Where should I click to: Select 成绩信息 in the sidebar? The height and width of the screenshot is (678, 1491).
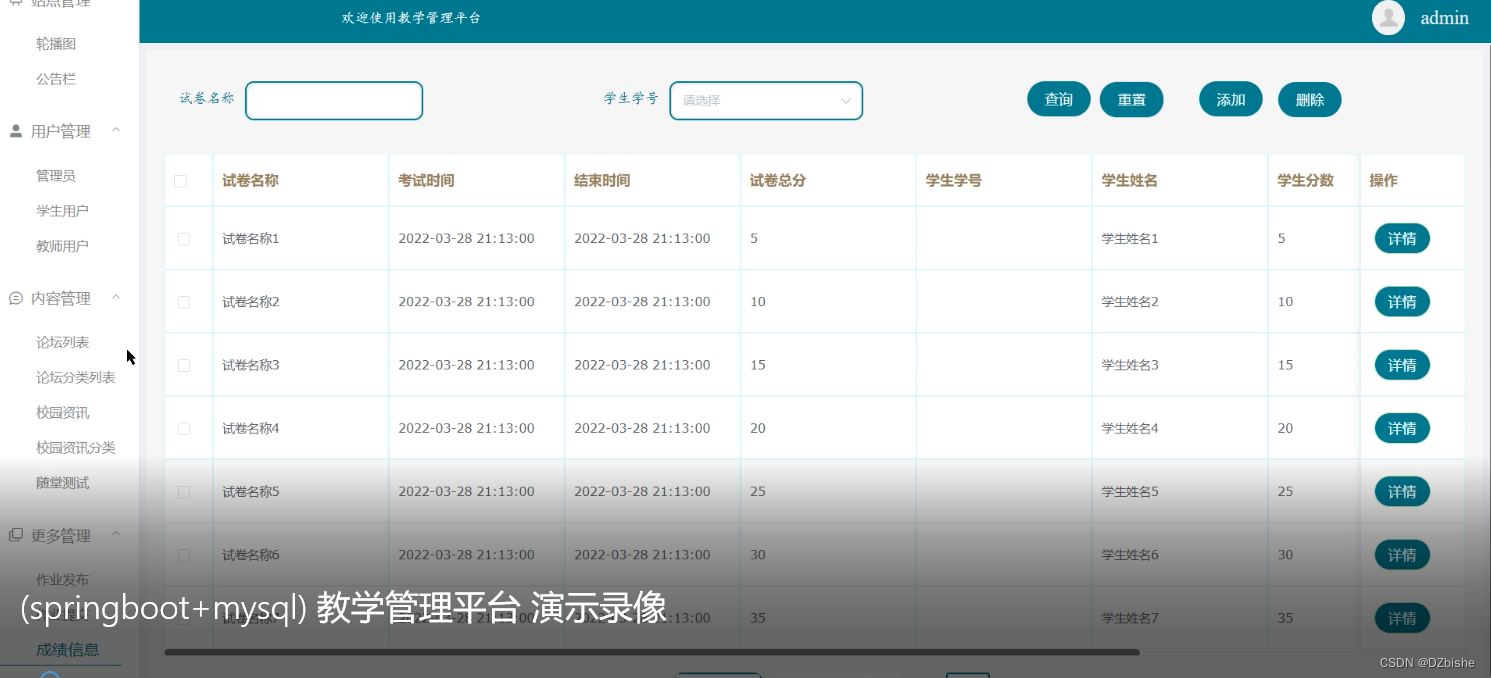click(68, 650)
